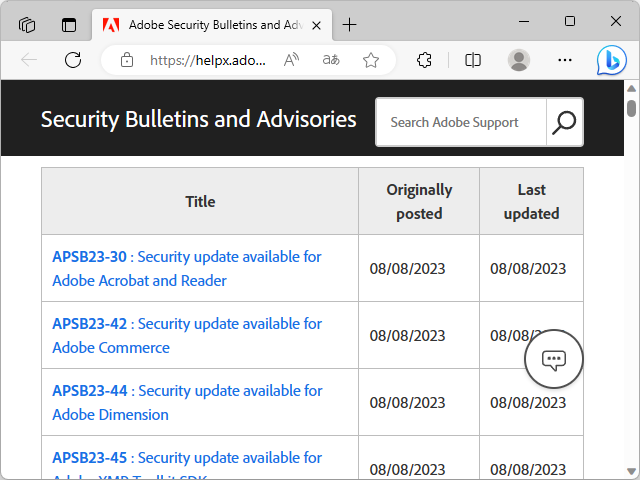The image size is (640, 480).
Task: Open a new browser tab
Action: pos(349,24)
